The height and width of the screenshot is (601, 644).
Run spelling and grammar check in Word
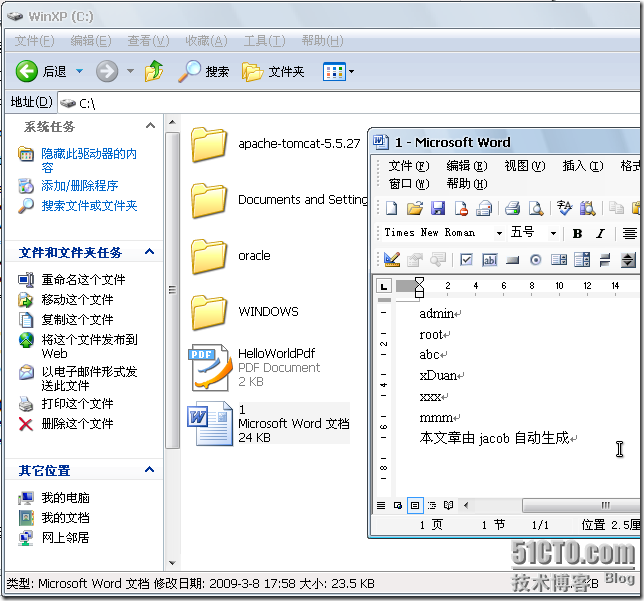tap(564, 208)
